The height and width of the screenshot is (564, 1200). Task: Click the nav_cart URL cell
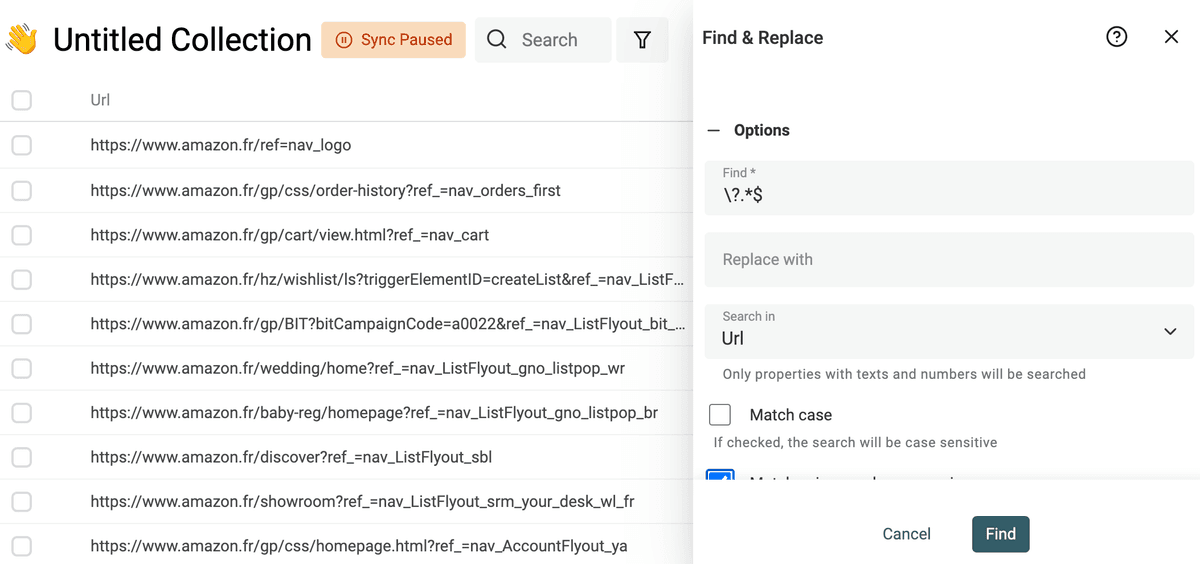(x=289, y=235)
